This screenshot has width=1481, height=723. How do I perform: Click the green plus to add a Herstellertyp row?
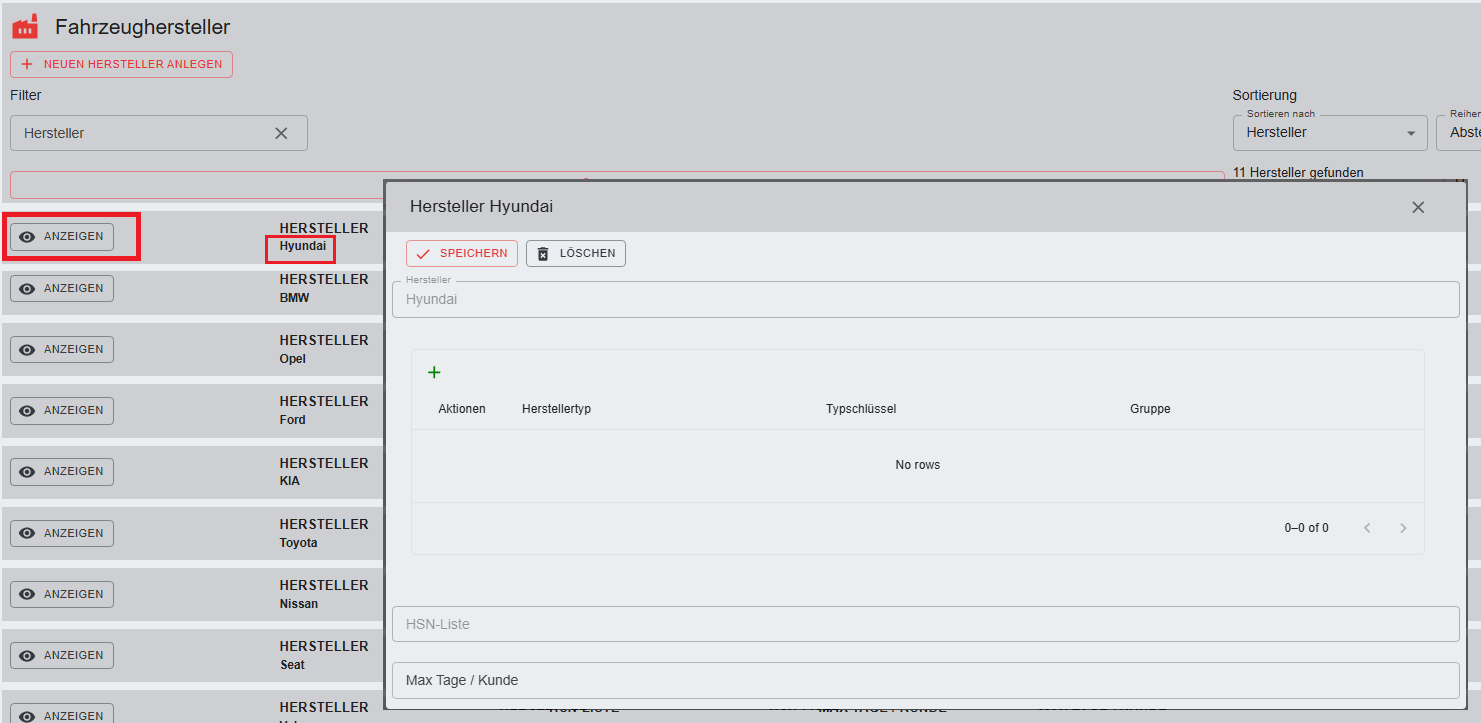434,372
